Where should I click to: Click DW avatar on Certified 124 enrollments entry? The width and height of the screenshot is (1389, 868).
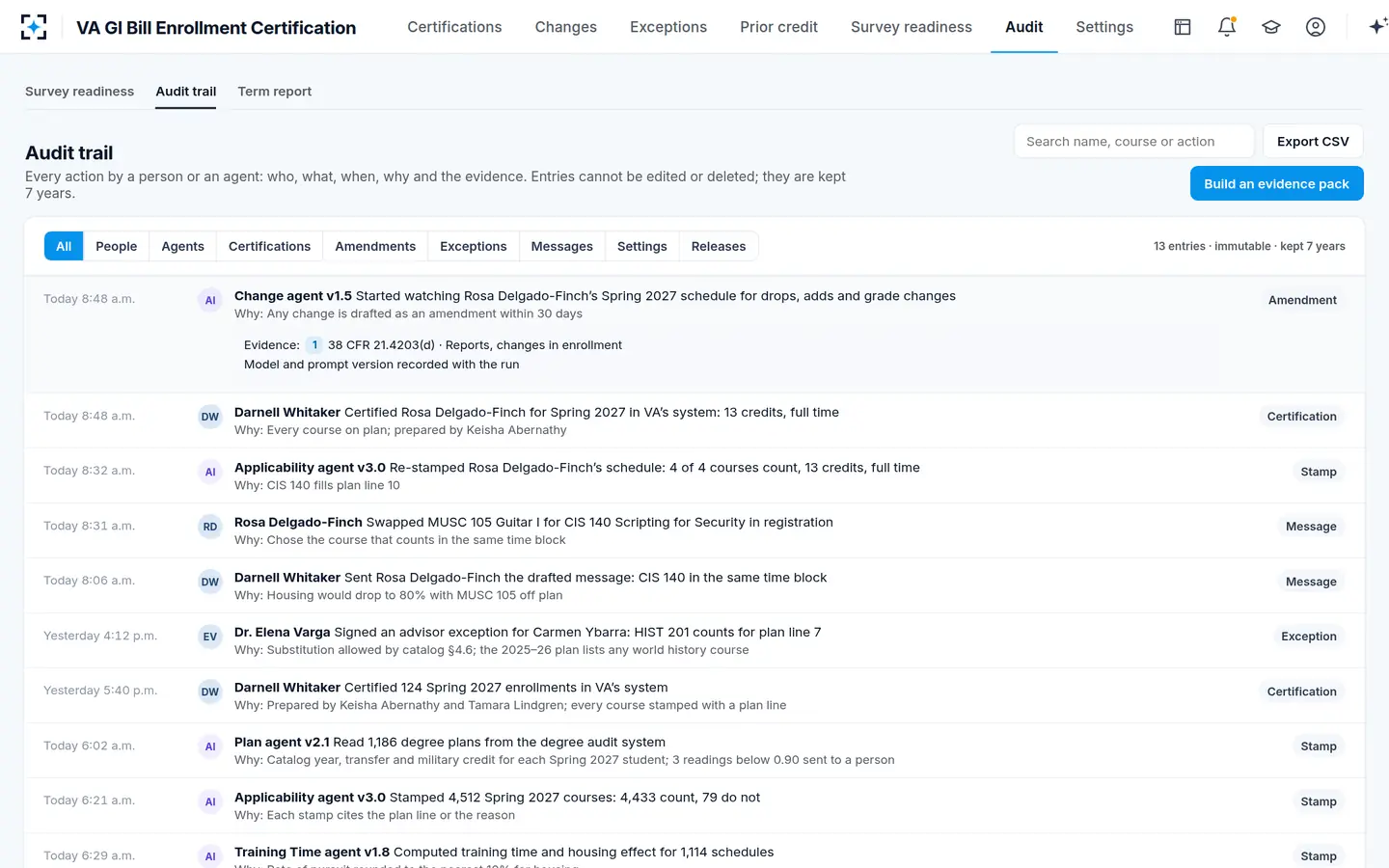point(210,692)
